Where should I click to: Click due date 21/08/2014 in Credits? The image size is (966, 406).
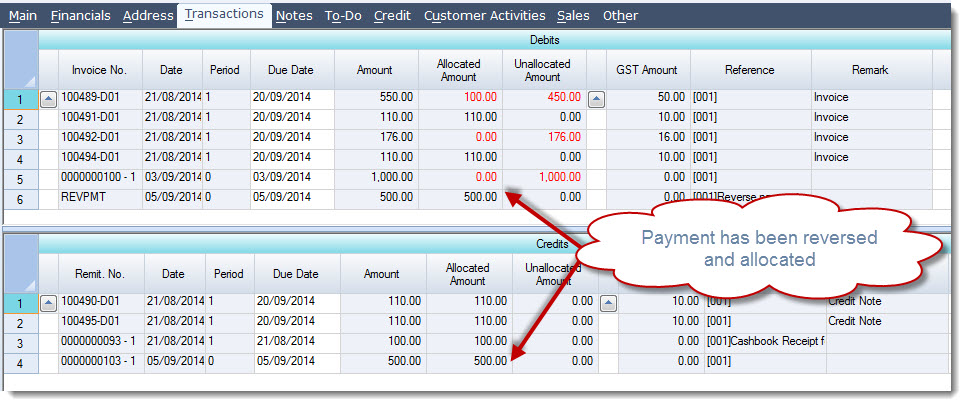pos(297,341)
